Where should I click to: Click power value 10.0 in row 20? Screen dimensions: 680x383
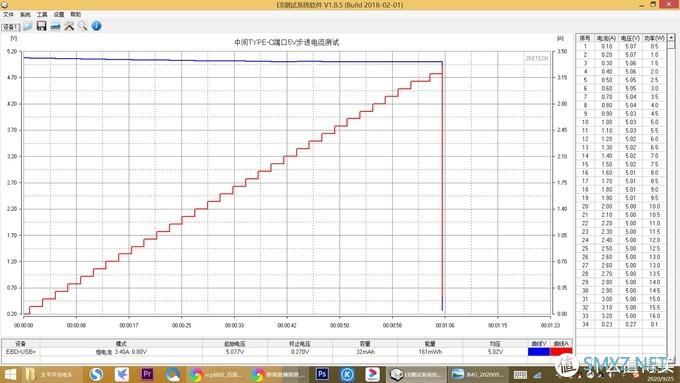pos(654,206)
